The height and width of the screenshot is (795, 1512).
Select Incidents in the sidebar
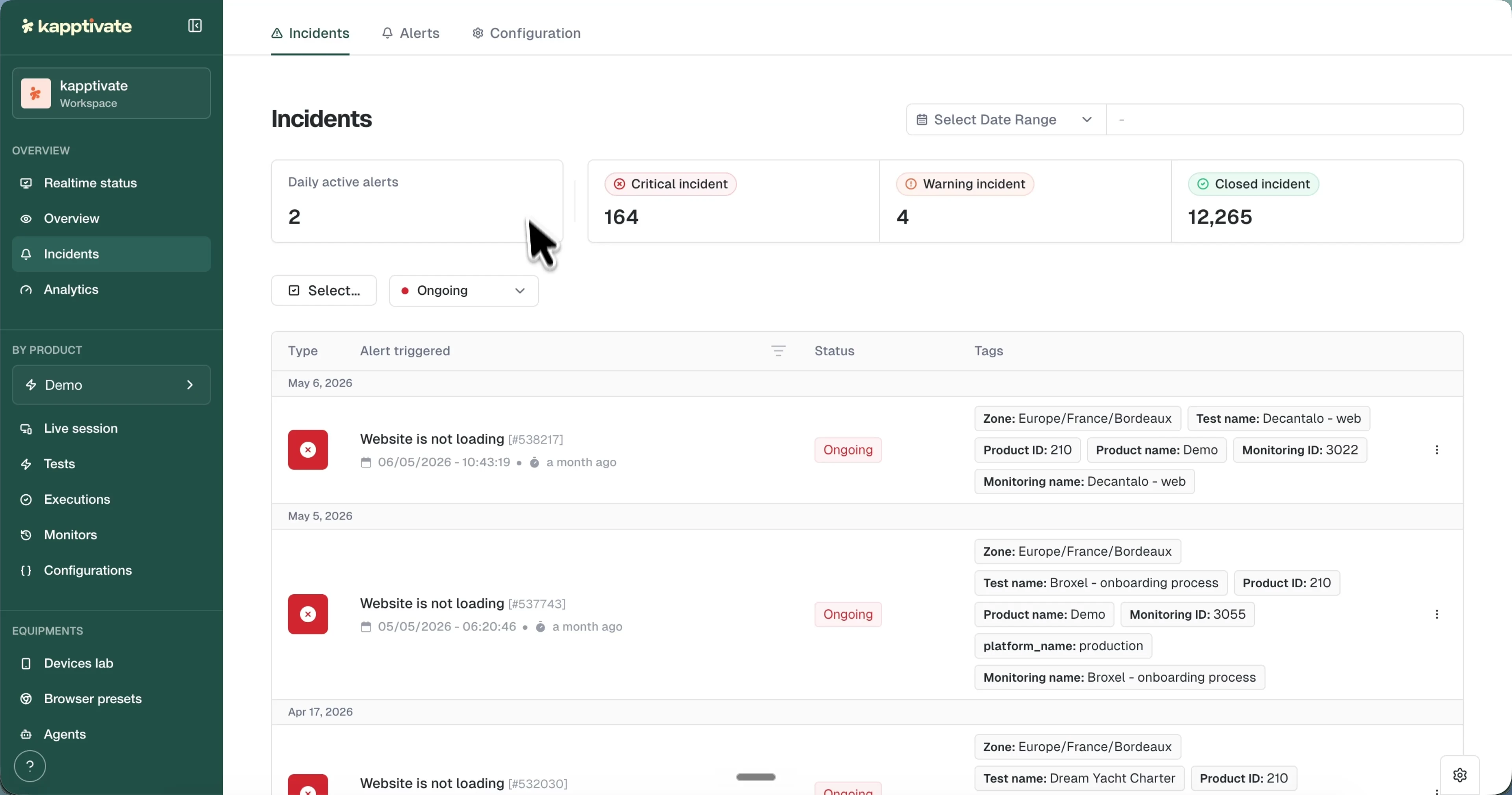111,254
